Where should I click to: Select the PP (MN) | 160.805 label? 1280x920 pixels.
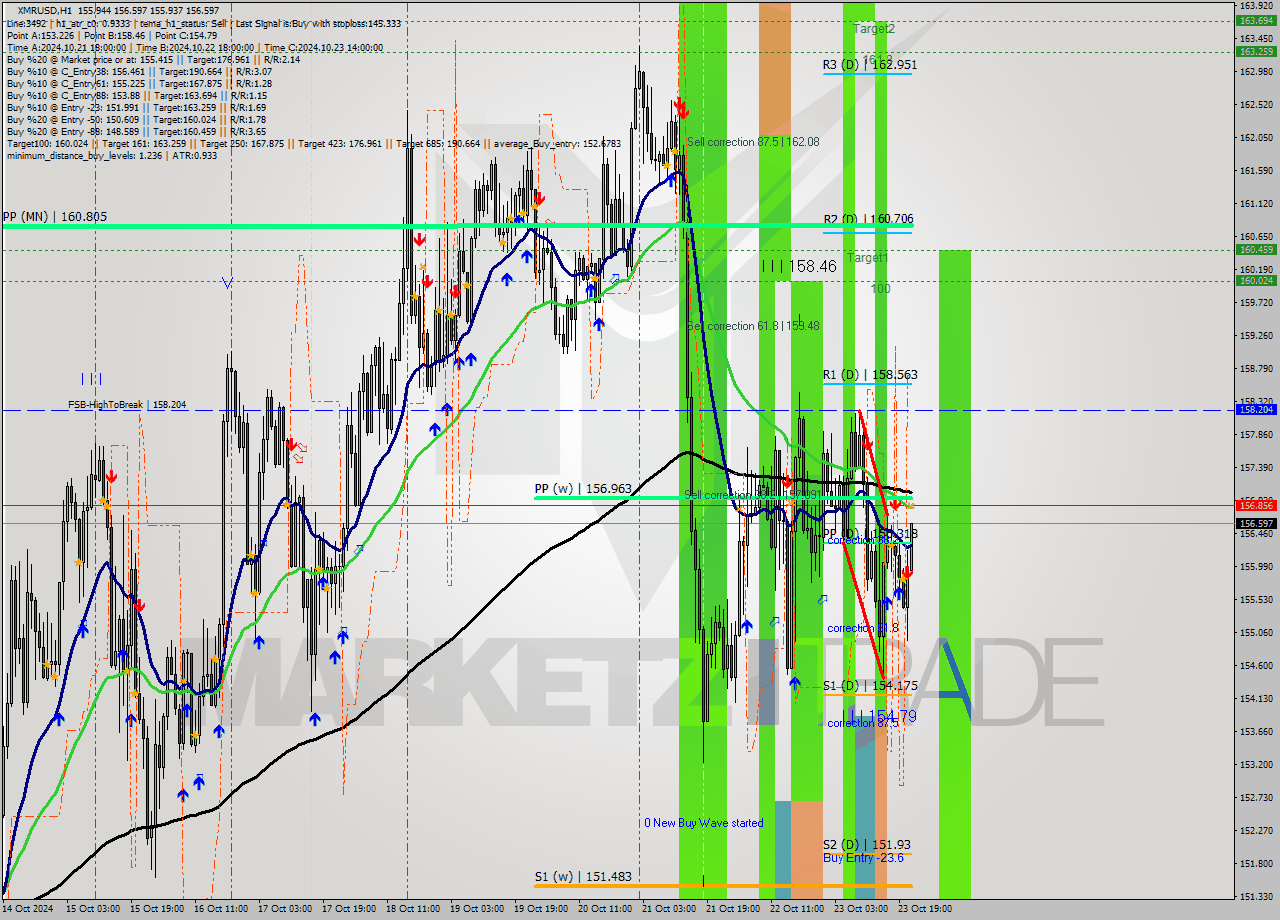(54, 216)
